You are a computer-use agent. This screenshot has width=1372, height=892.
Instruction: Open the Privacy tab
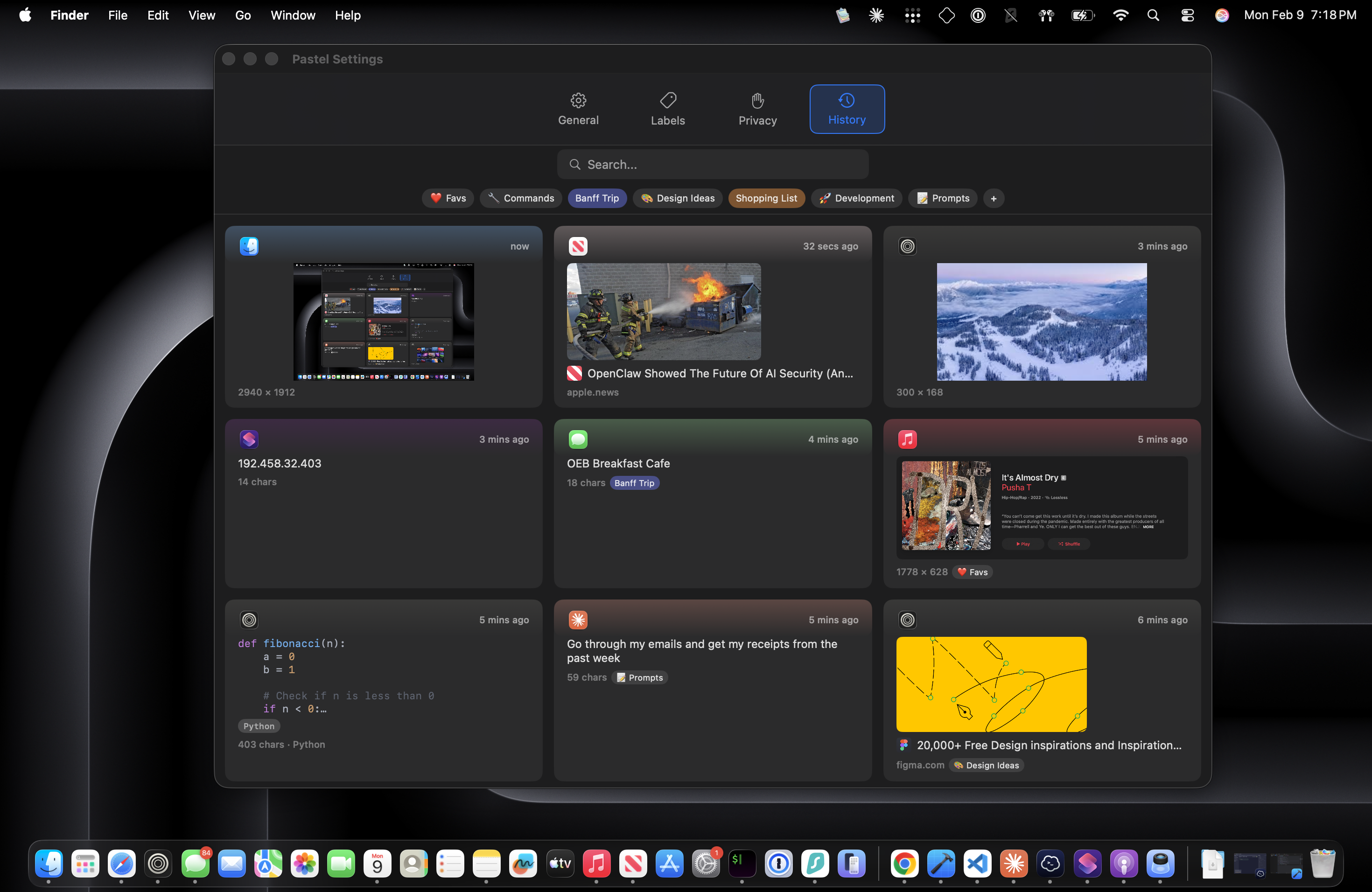tap(757, 109)
